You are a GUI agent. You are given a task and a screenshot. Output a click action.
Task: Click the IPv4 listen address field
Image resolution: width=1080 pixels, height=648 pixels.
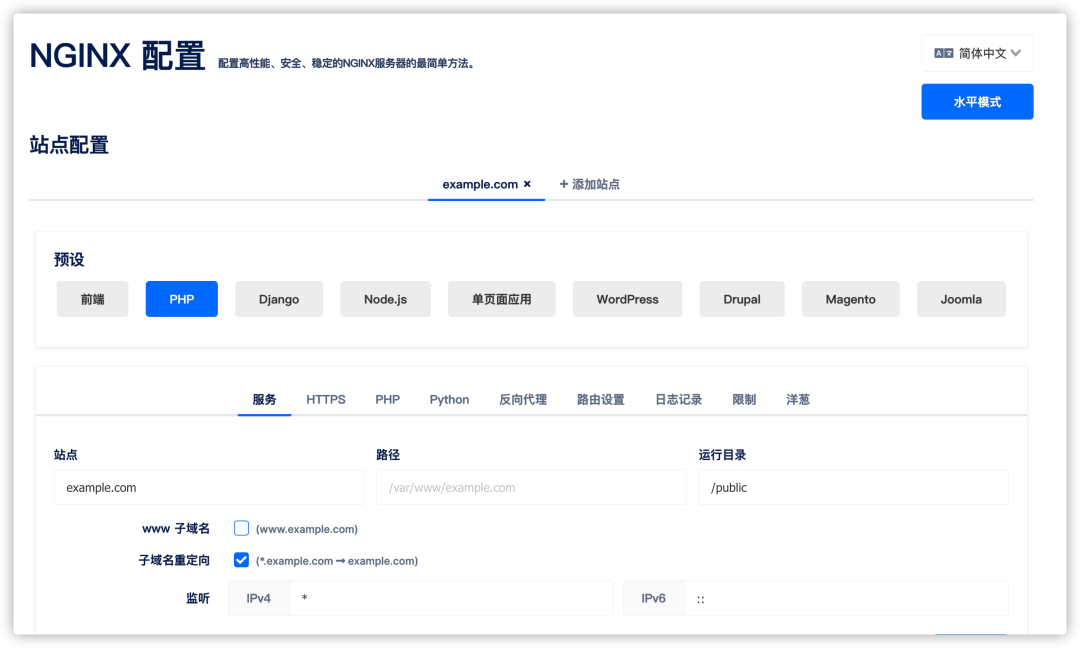coord(451,598)
